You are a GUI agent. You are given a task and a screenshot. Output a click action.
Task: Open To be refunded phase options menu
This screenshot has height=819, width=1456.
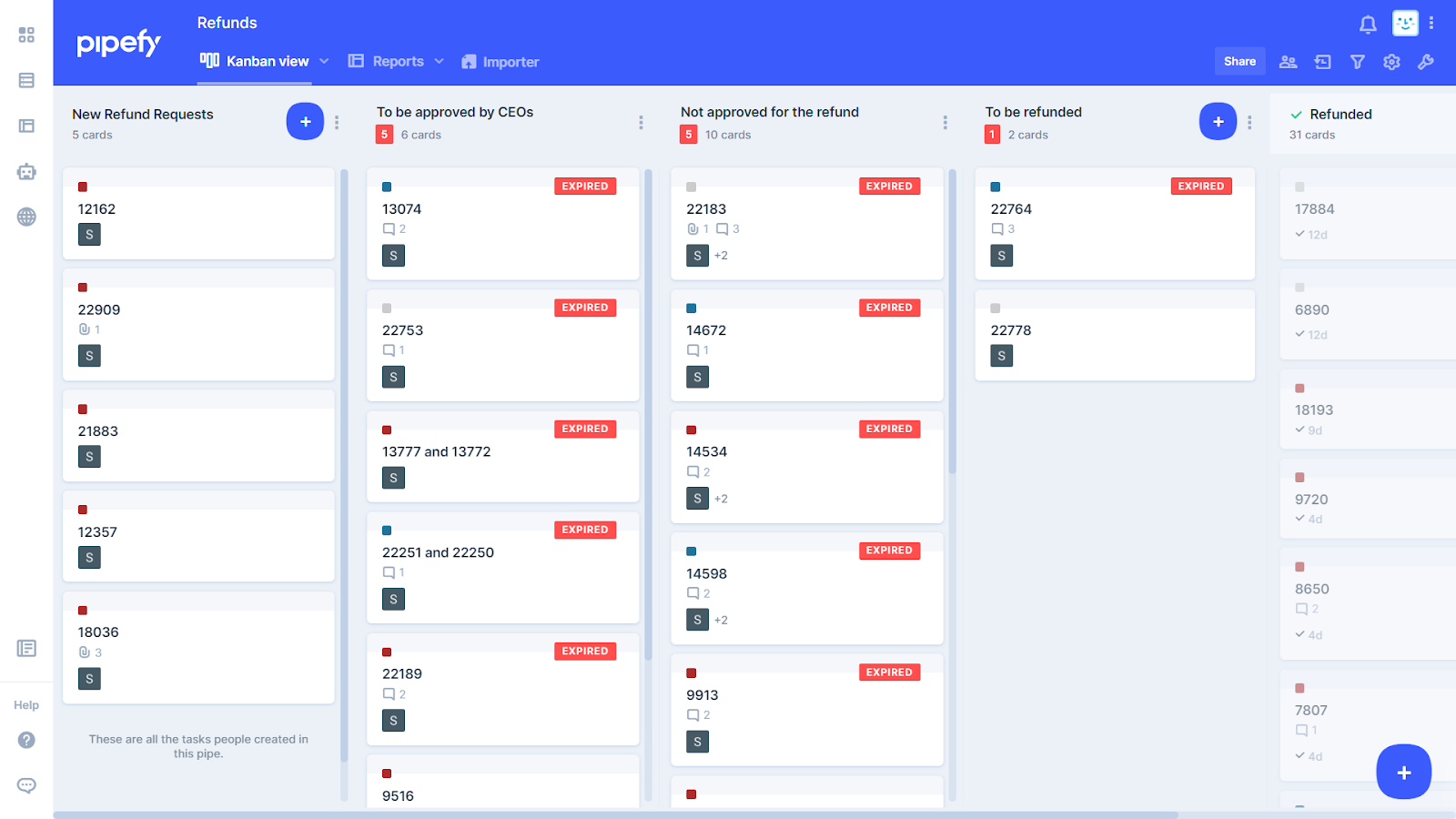[x=1249, y=122]
